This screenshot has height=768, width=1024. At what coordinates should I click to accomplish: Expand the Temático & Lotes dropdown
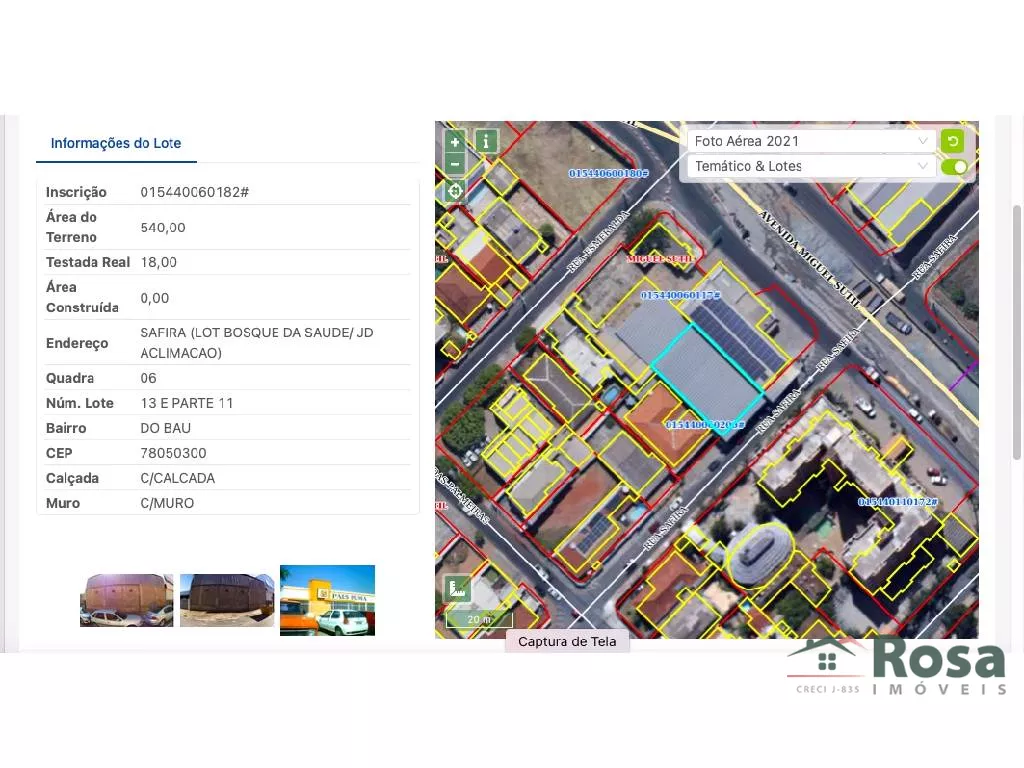[811, 167]
